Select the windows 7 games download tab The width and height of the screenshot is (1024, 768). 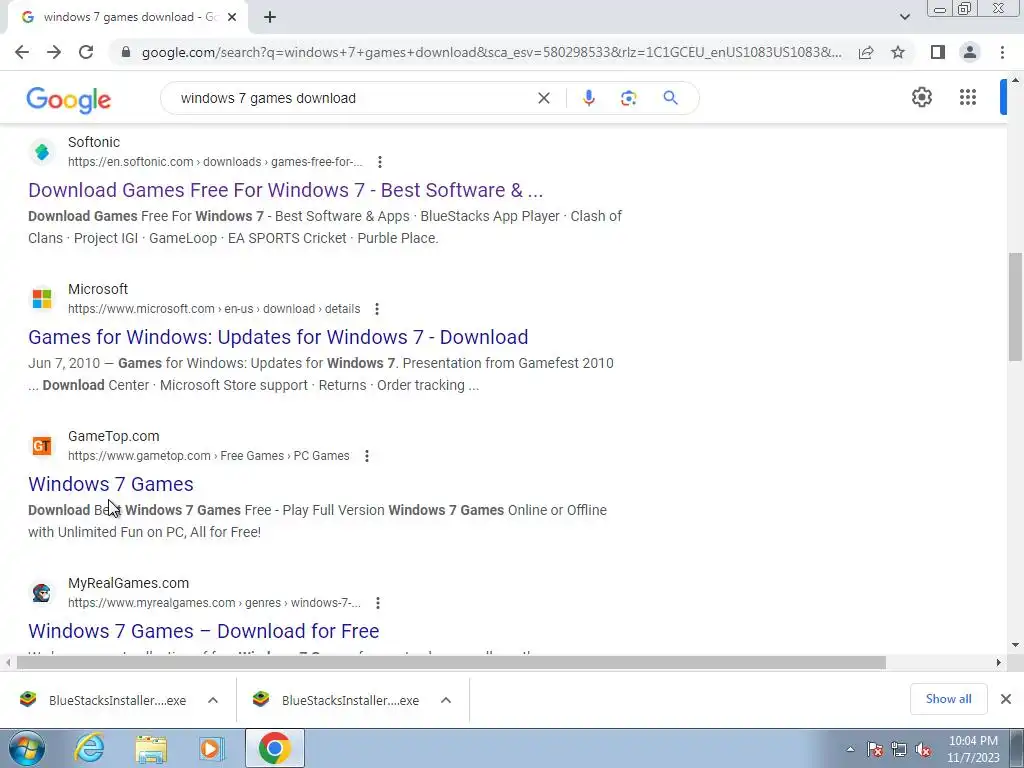tap(128, 17)
